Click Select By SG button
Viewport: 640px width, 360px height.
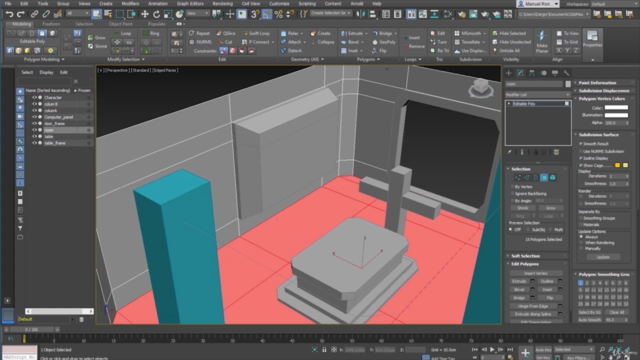pyautogui.click(x=589, y=312)
